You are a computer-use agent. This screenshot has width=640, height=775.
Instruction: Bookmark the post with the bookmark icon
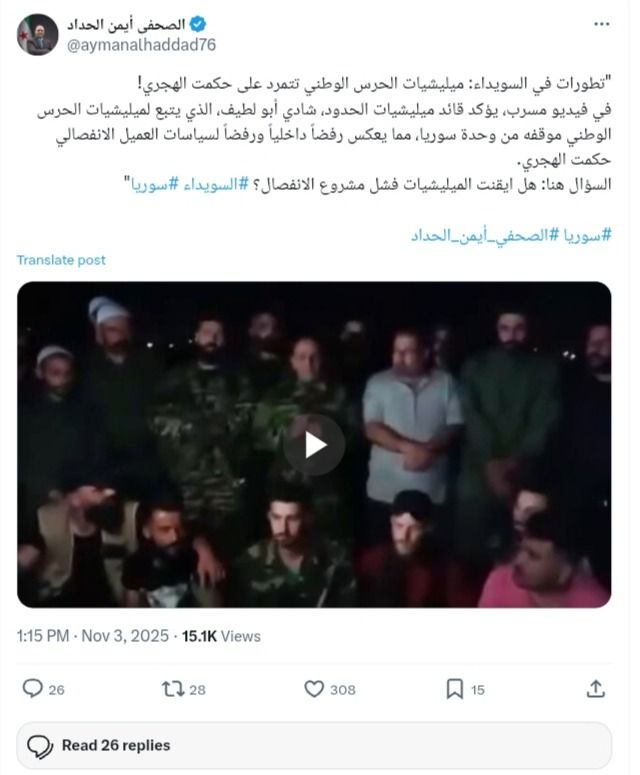(x=455, y=689)
